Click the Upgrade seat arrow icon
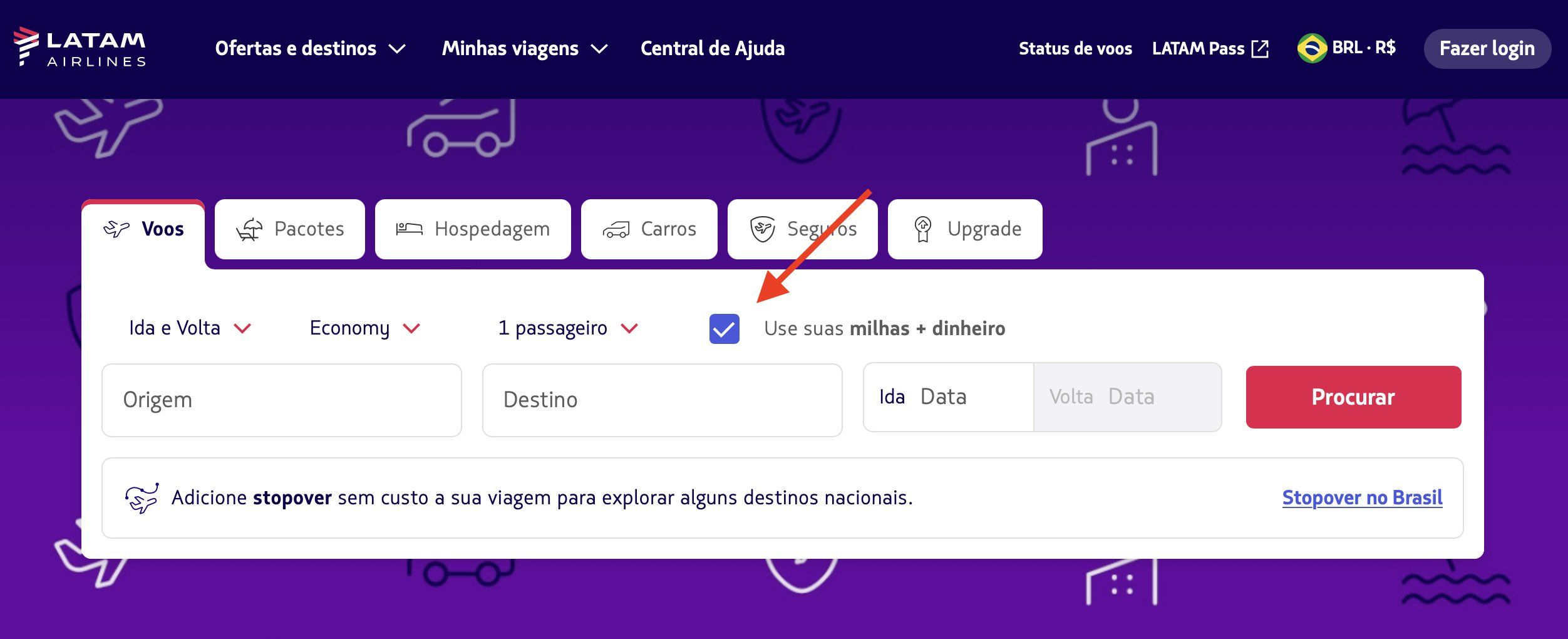This screenshot has height=639, width=1568. pyautogui.click(x=922, y=229)
